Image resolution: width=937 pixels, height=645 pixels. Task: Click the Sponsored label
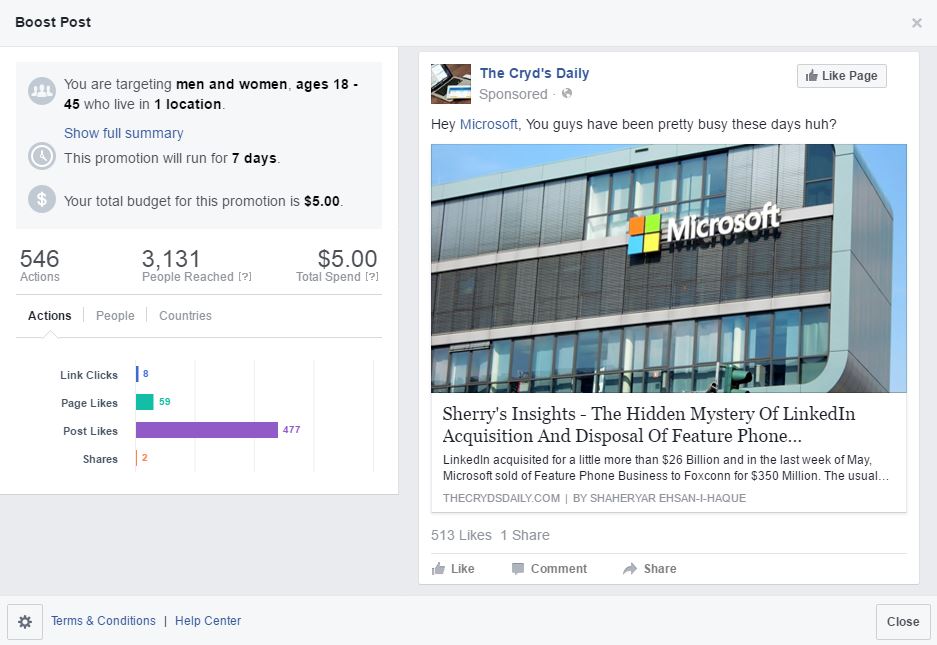click(513, 94)
